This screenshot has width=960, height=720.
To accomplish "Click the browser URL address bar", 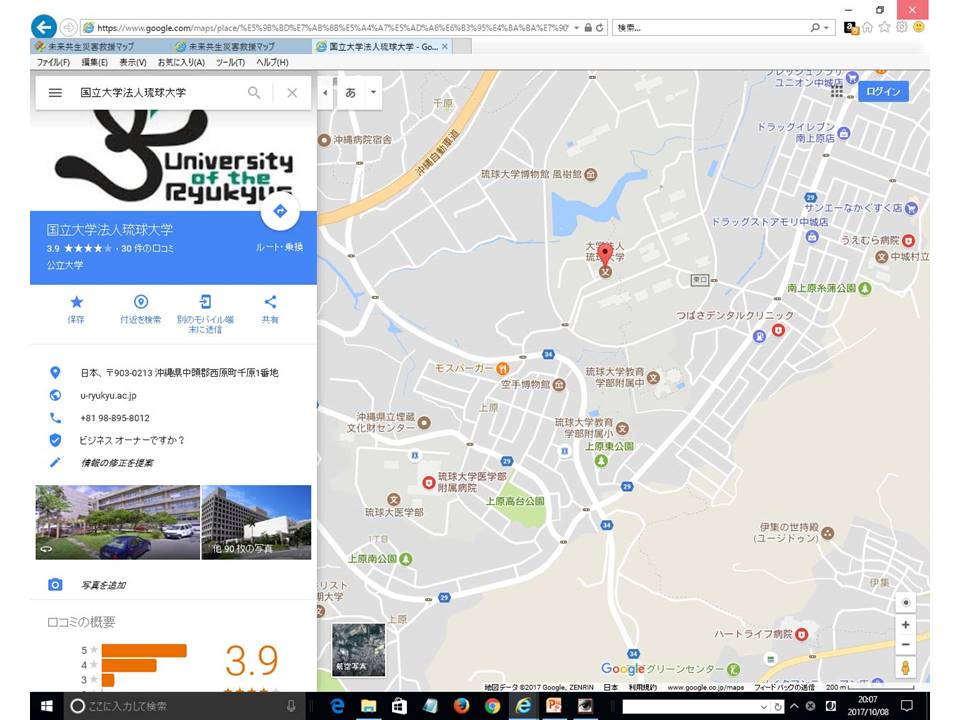I will pos(332,28).
